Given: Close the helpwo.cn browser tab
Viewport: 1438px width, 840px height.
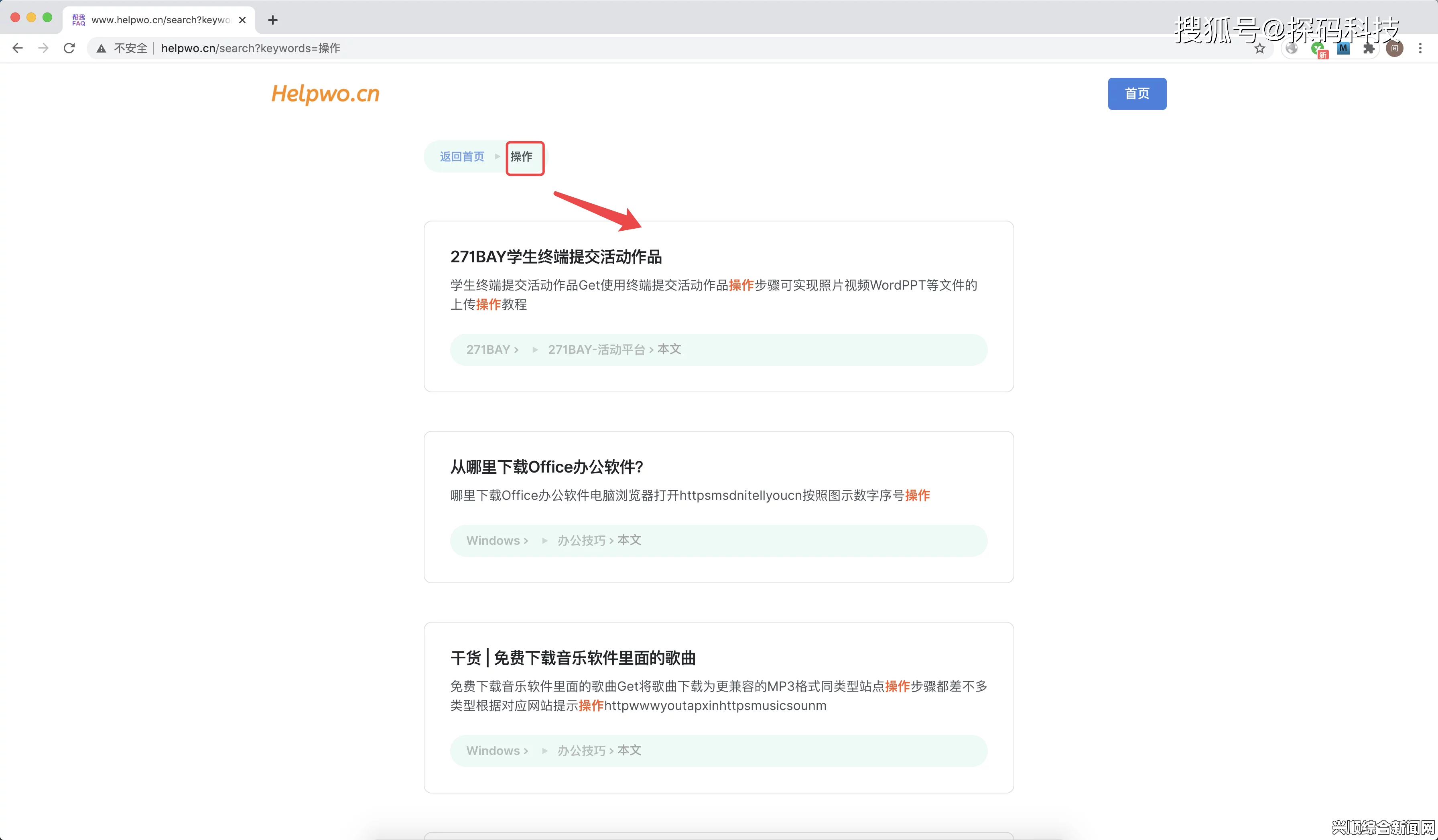Looking at the screenshot, I should 242,20.
